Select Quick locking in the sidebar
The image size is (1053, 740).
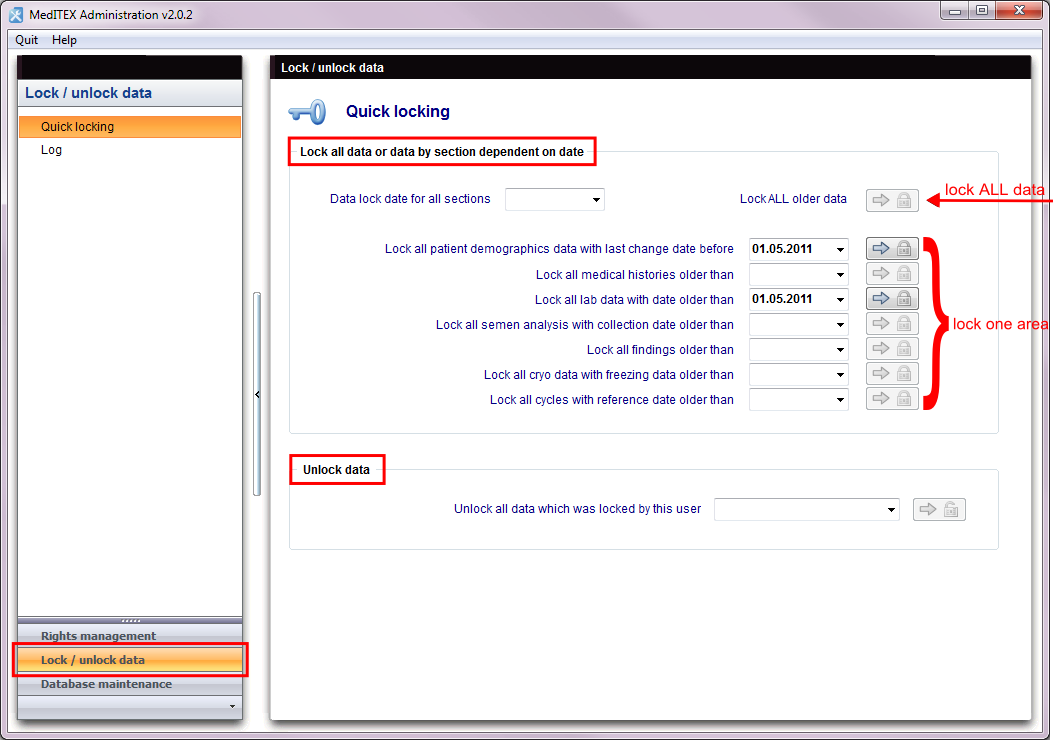(130, 127)
